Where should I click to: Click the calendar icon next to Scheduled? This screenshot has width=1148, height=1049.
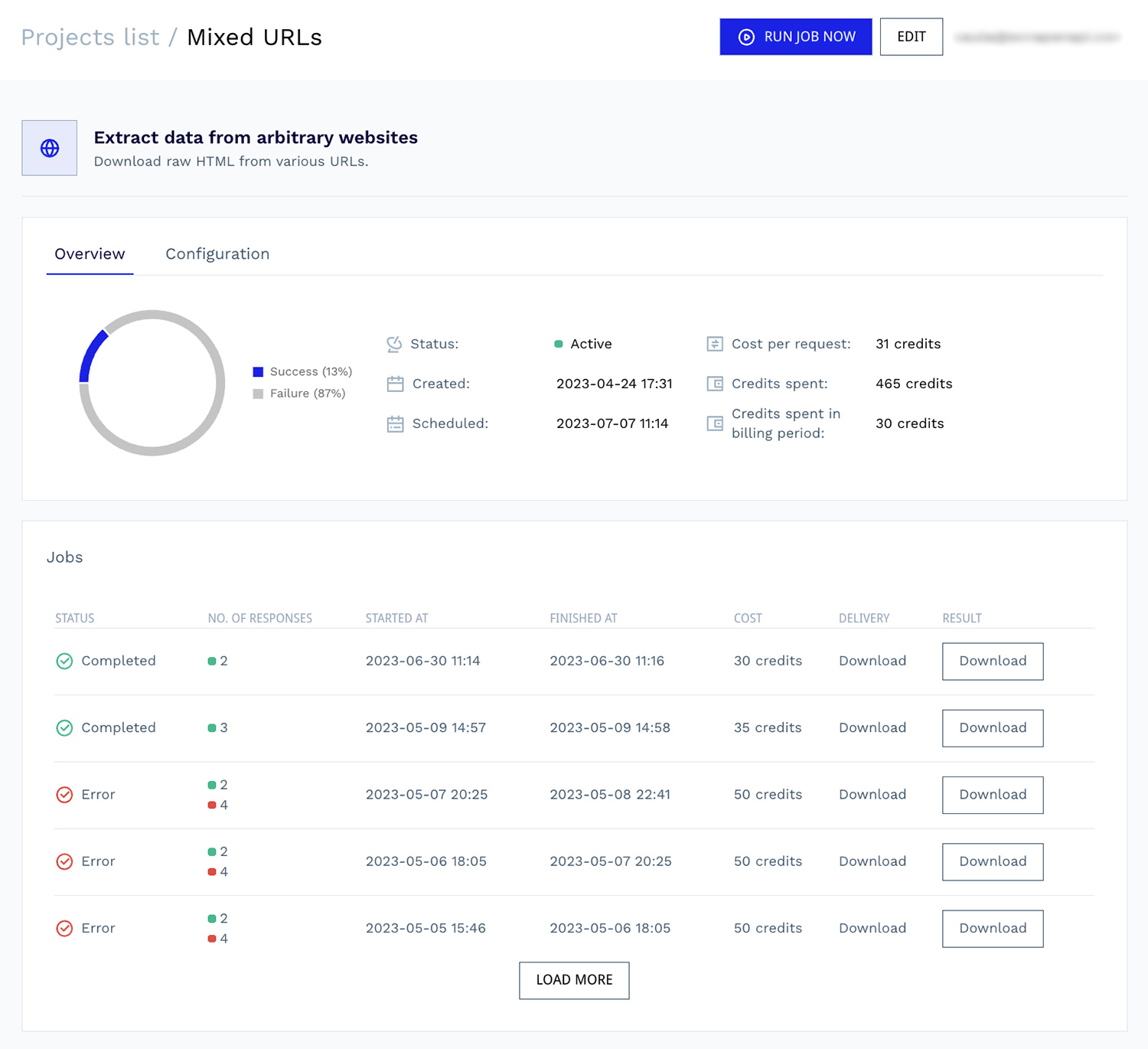[x=395, y=423]
